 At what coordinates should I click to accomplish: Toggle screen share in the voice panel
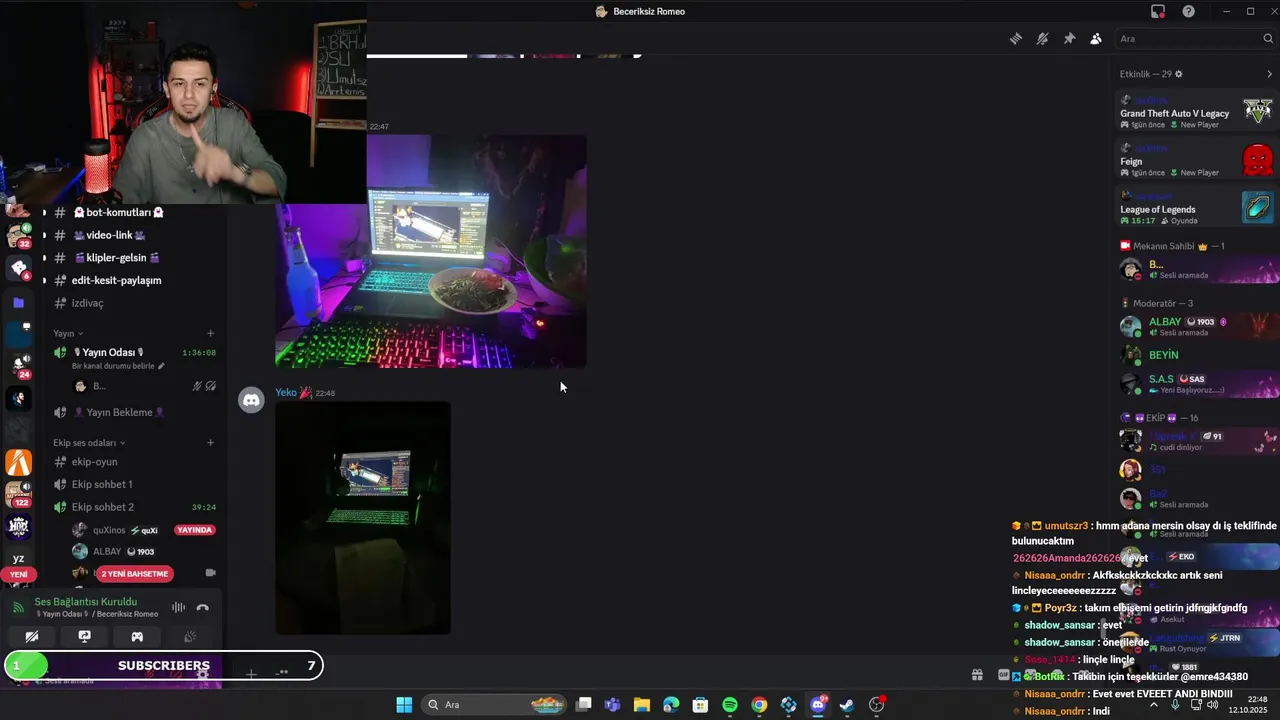point(85,636)
